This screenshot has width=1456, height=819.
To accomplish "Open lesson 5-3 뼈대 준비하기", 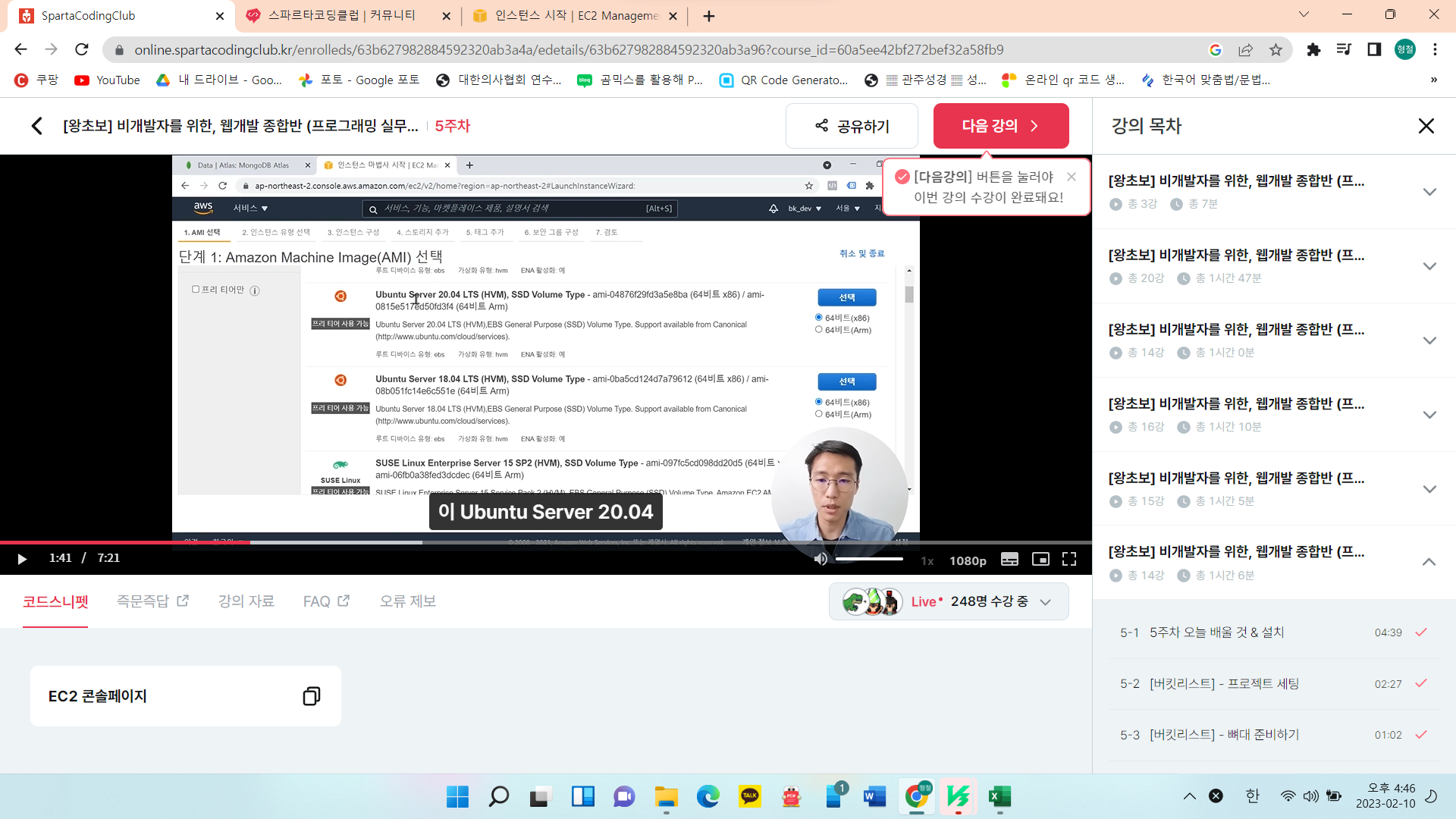I will tap(1274, 735).
